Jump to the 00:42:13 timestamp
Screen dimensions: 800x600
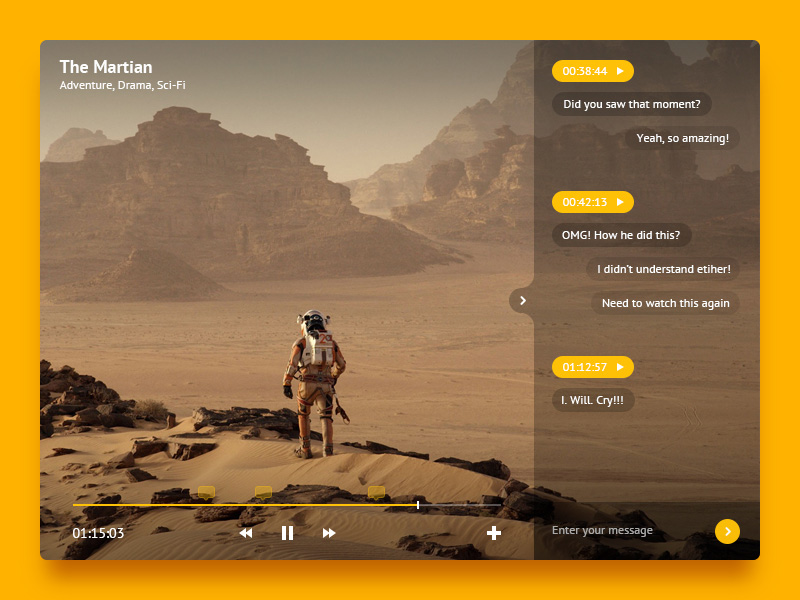592,202
